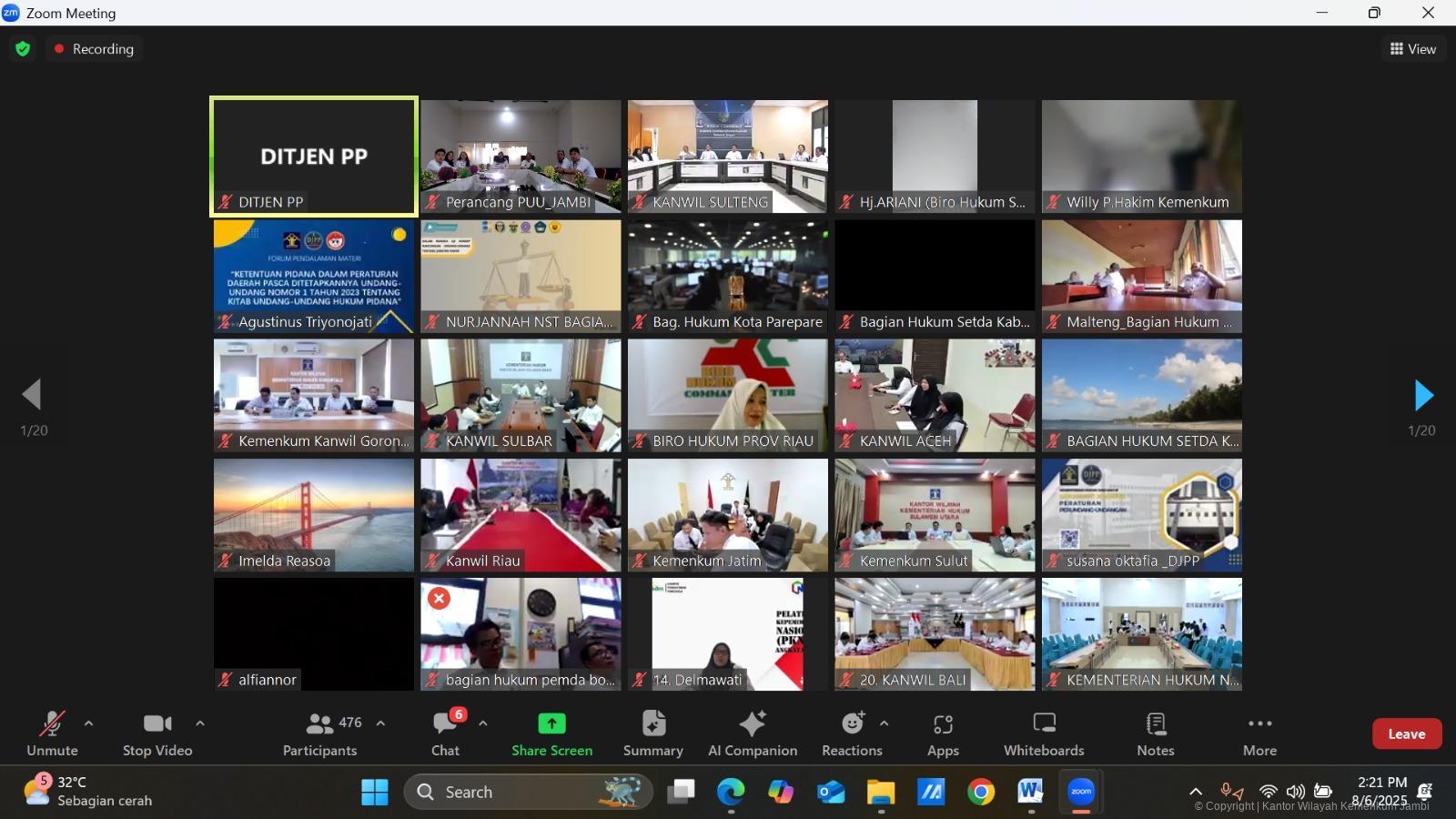Start the Summary feature

tap(652, 733)
